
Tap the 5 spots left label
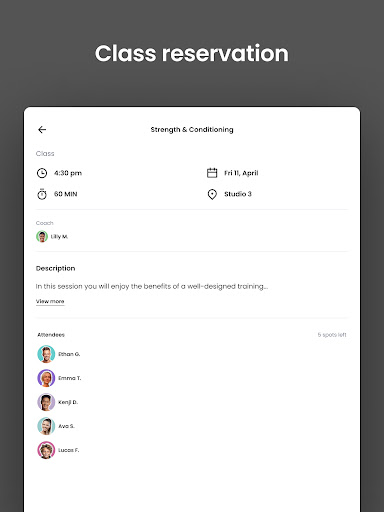(x=332, y=335)
